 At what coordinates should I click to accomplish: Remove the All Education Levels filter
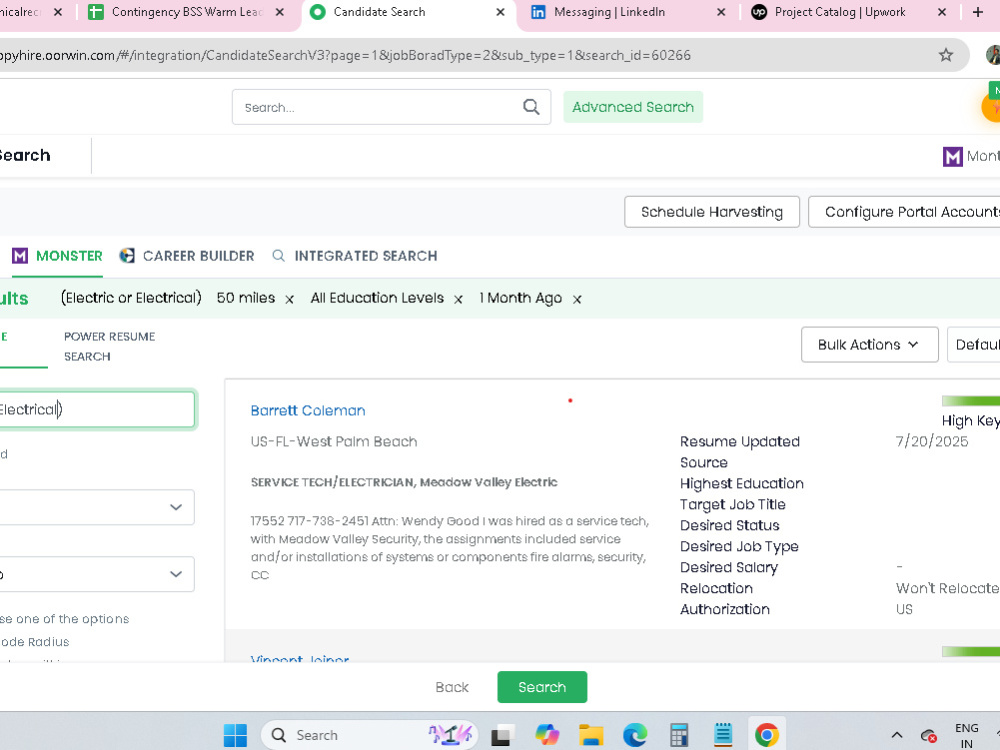pos(458,299)
